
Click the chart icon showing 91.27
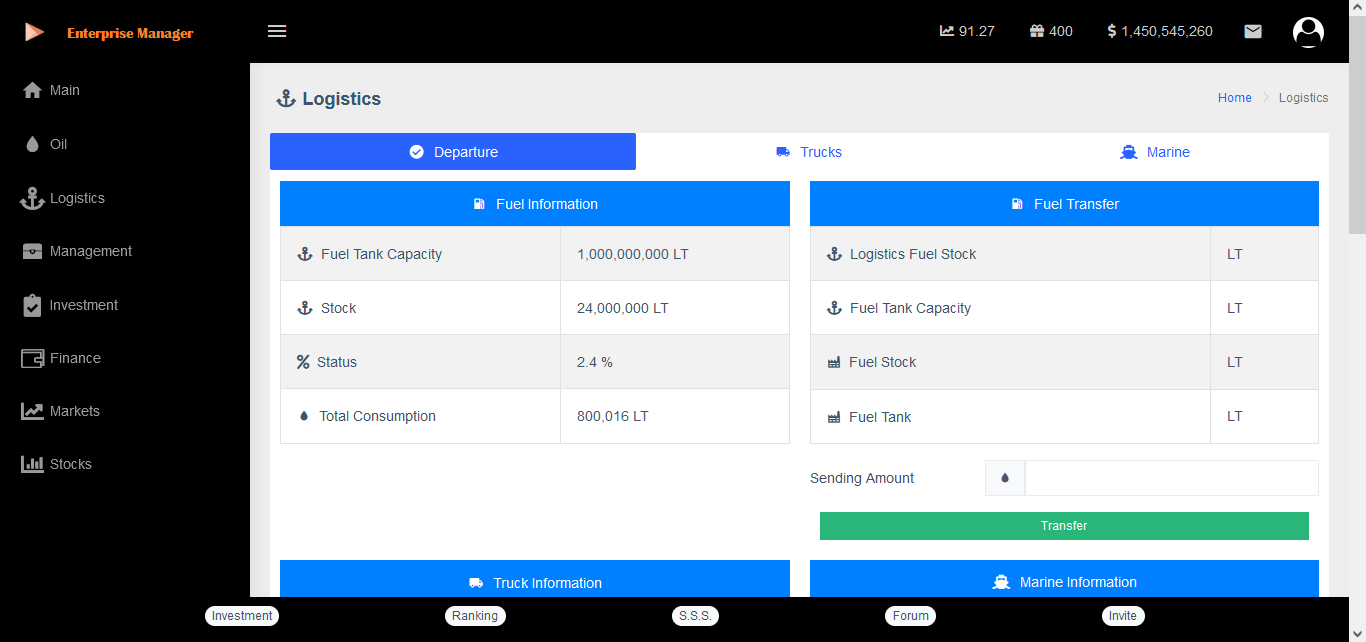947,31
